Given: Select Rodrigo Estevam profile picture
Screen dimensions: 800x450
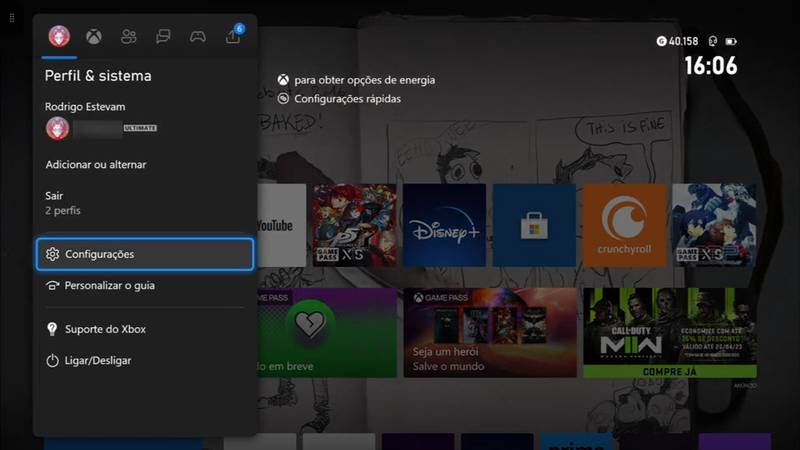Looking at the screenshot, I should click(x=58, y=128).
